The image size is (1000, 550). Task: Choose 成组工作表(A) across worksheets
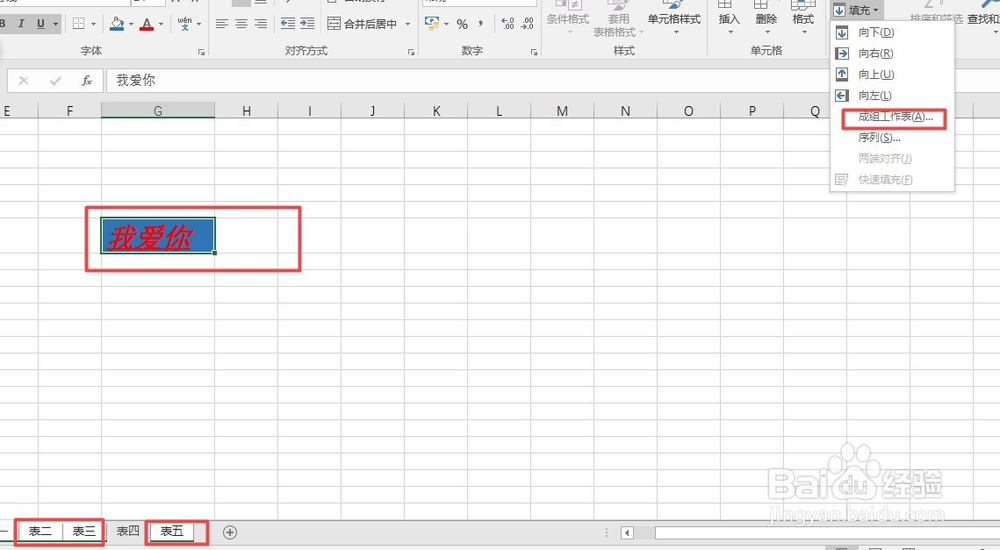click(894, 117)
